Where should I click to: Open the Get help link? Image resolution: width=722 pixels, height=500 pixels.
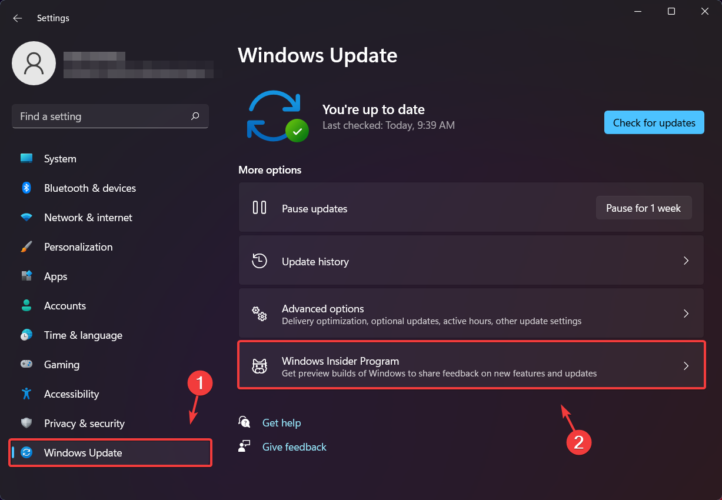281,423
